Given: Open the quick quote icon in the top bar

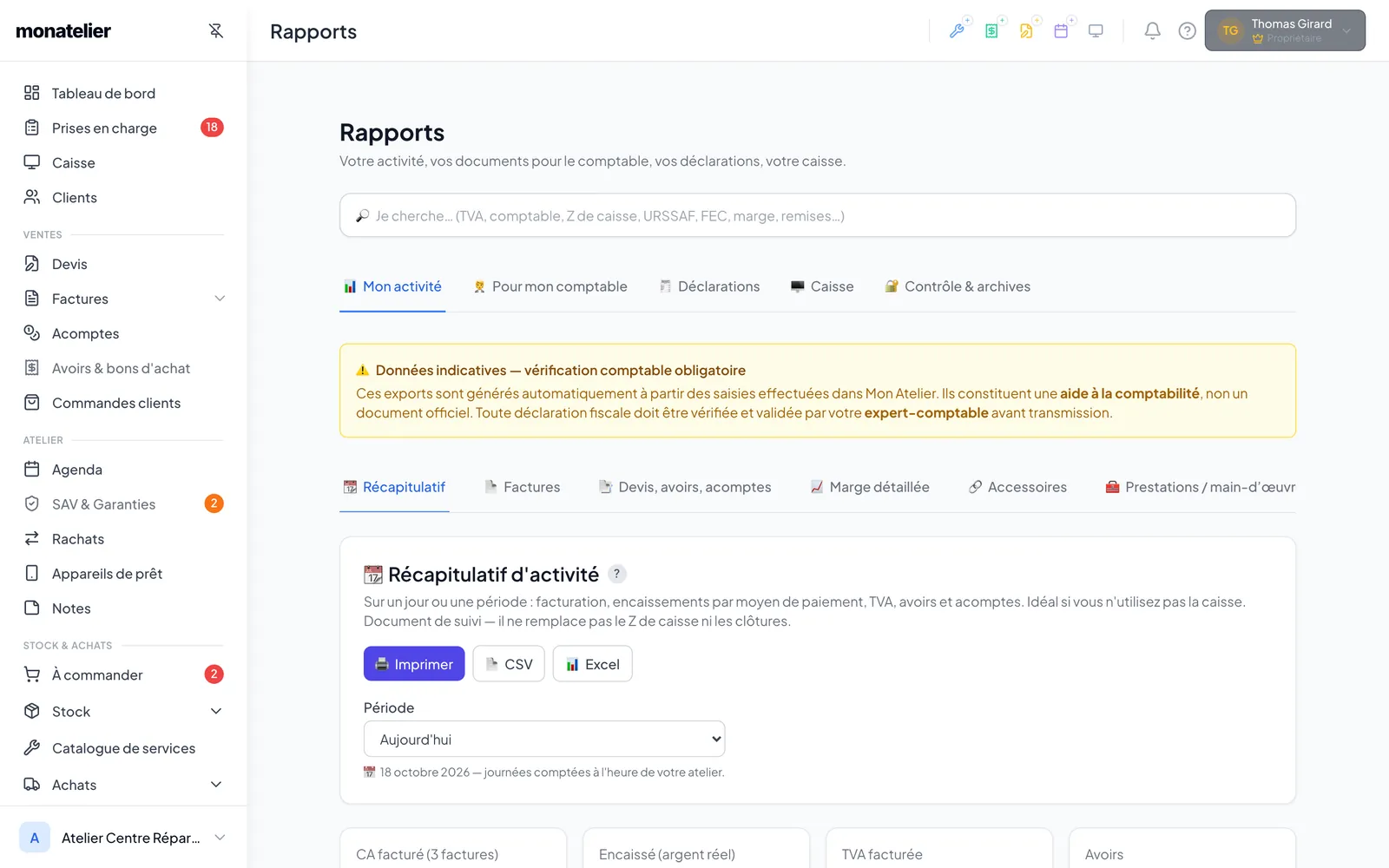Looking at the screenshot, I should pos(1026,31).
